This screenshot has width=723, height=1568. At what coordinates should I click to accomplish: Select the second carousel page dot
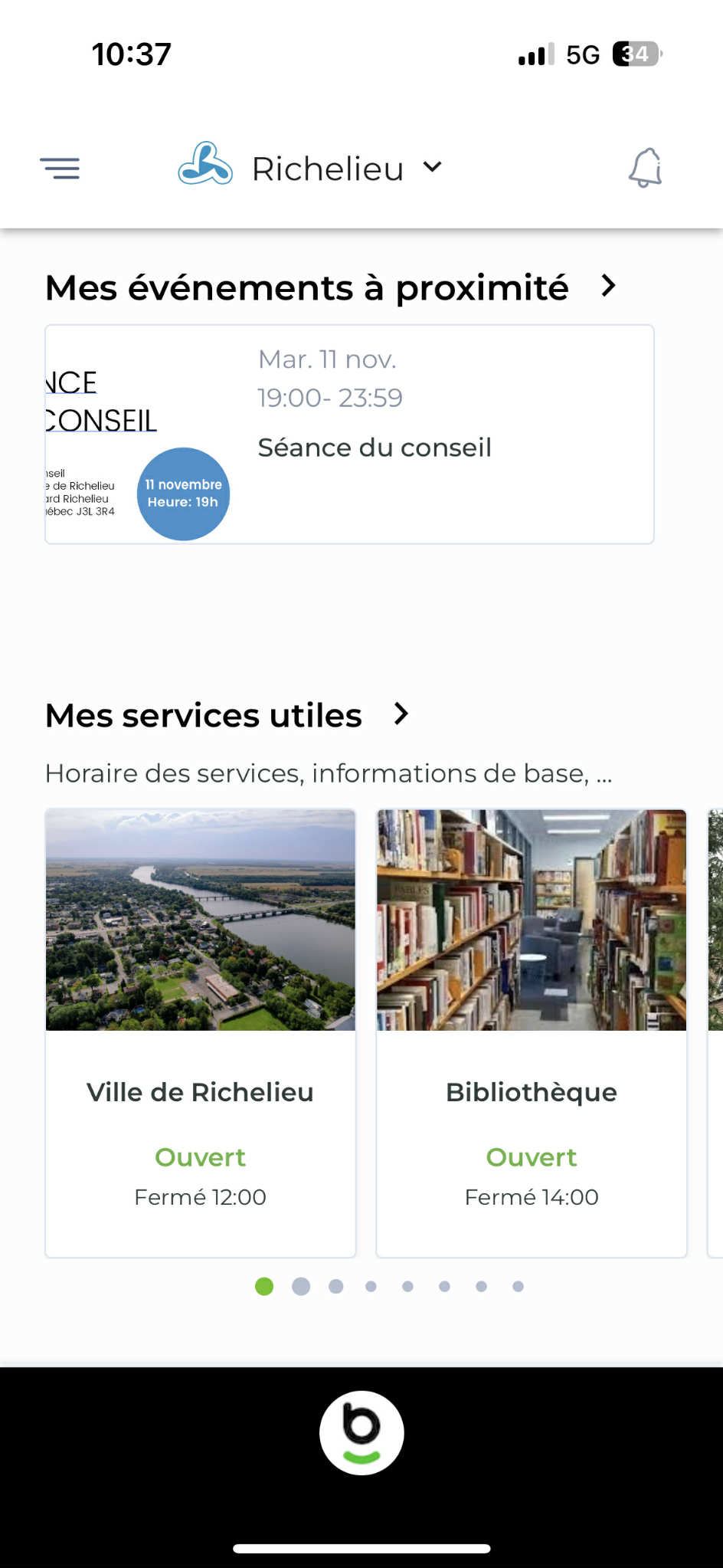coord(301,1286)
